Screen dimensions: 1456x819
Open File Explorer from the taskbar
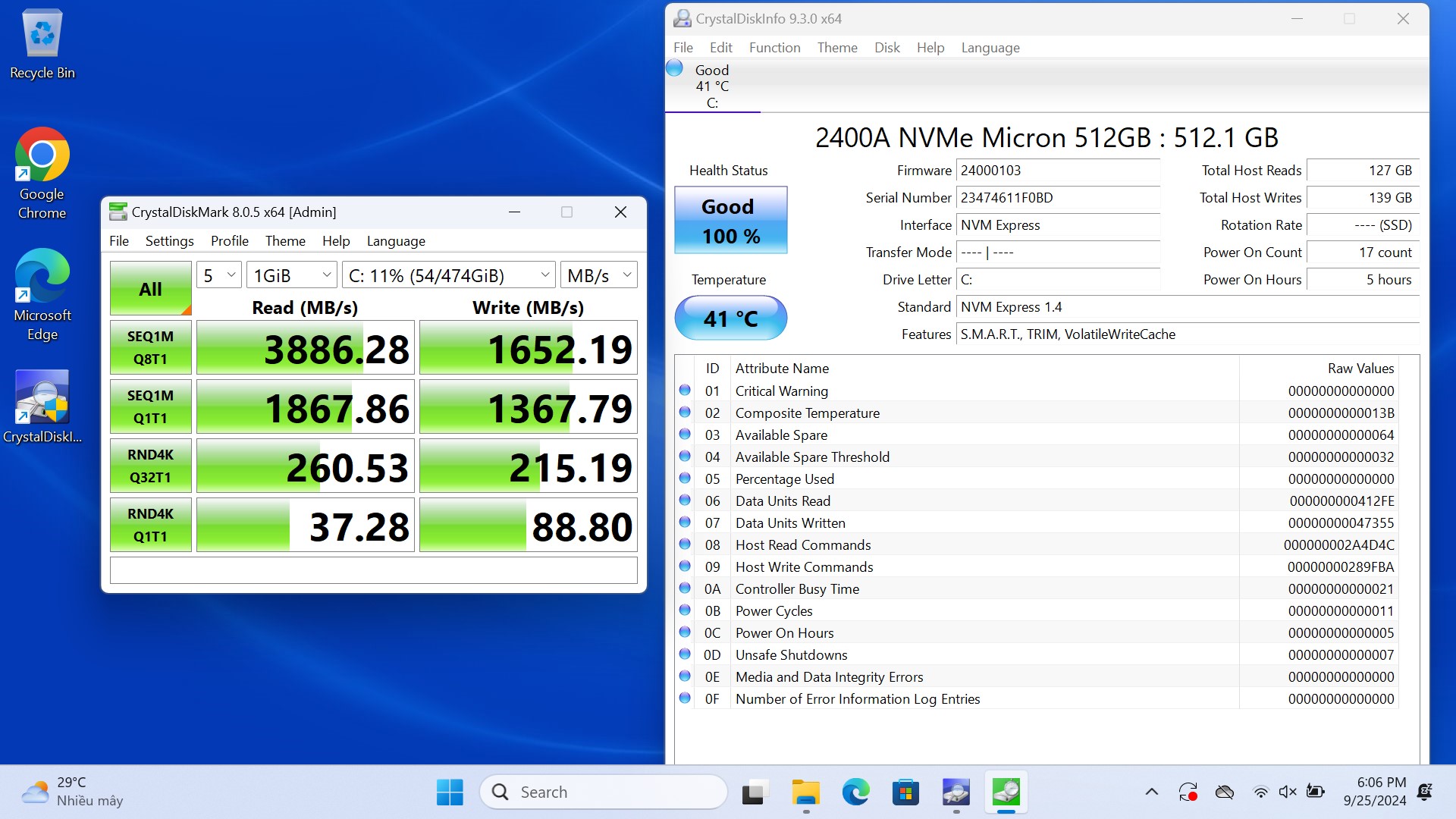(x=805, y=792)
